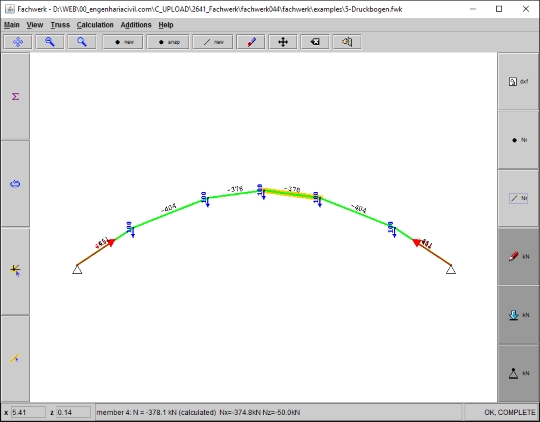The image size is (540, 422).
Task: Click the zoom in magnifier
Action: 82,42
